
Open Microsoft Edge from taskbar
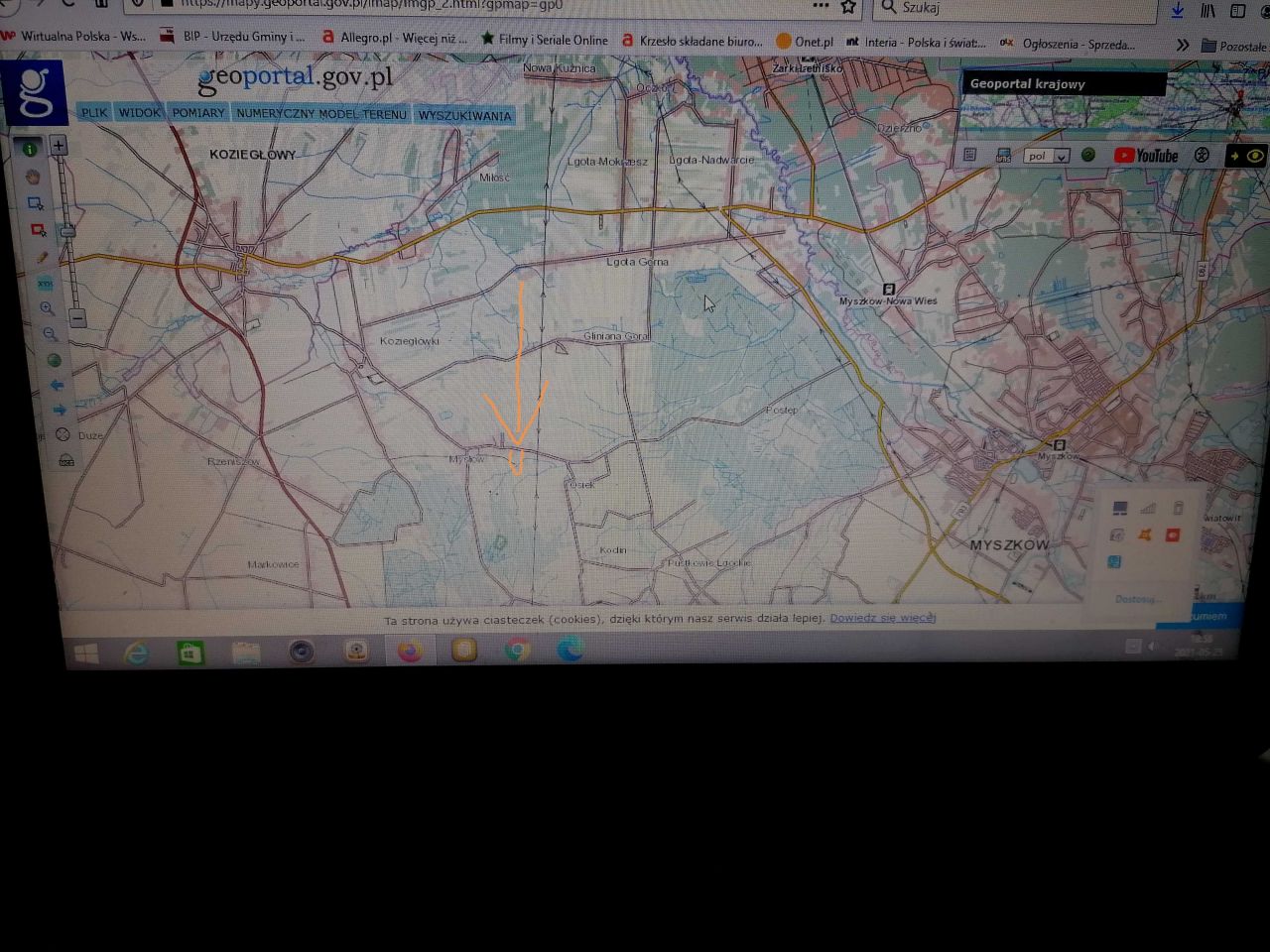[x=571, y=650]
